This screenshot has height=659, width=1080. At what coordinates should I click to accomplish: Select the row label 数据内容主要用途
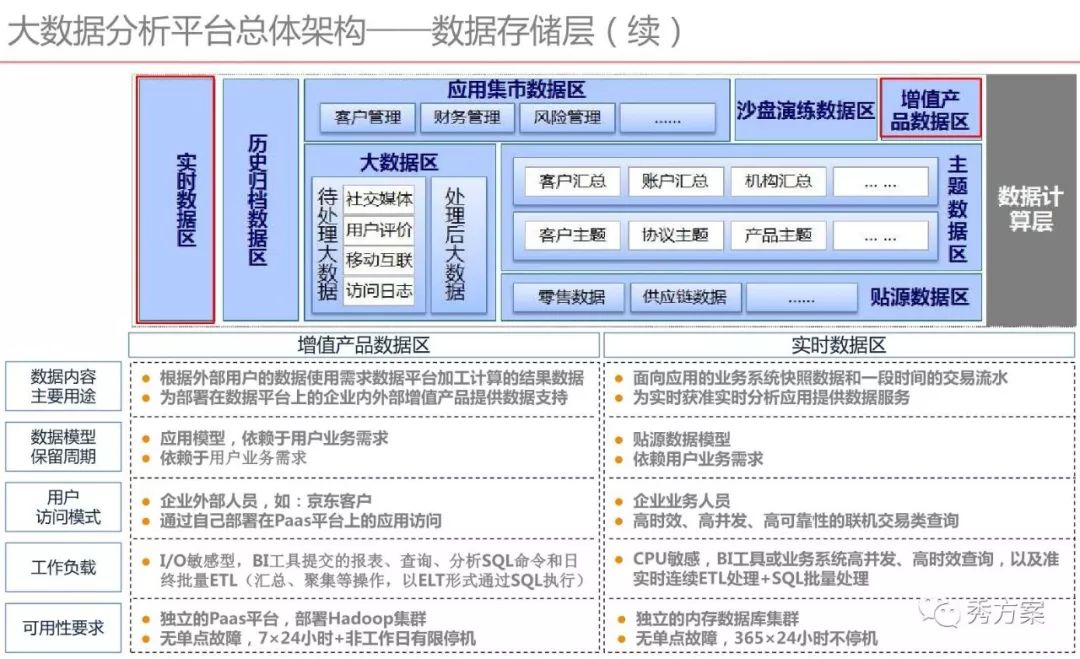point(63,386)
